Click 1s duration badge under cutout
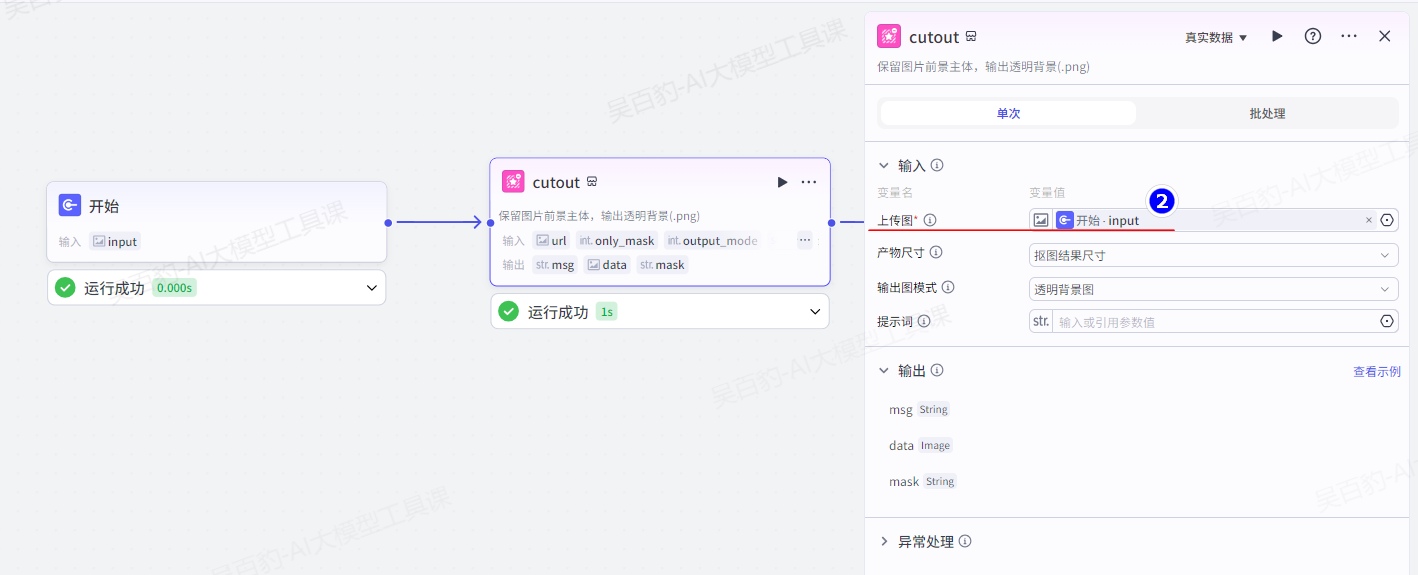The width and height of the screenshot is (1418, 575). pos(606,312)
